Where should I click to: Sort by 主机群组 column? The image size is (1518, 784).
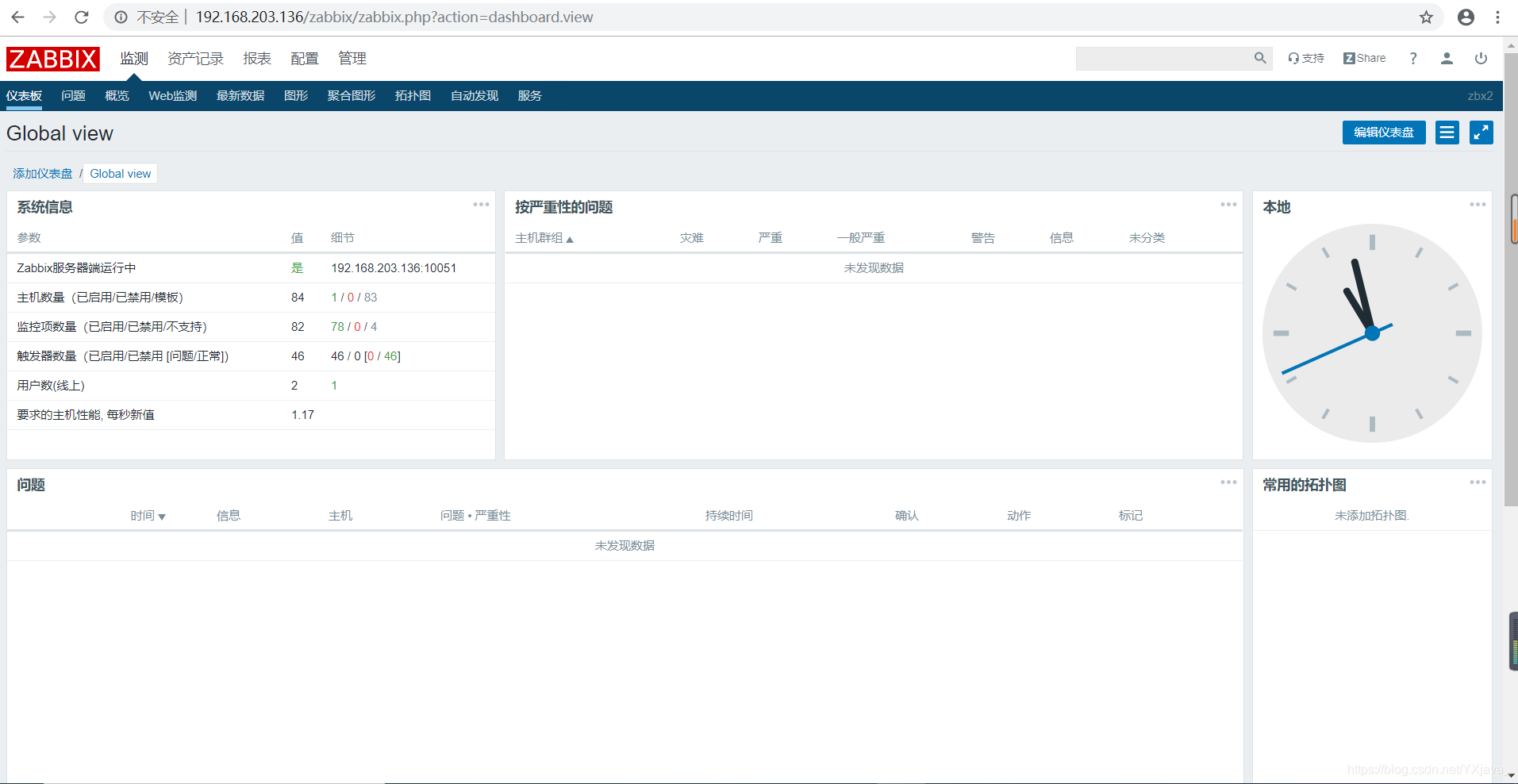point(544,238)
